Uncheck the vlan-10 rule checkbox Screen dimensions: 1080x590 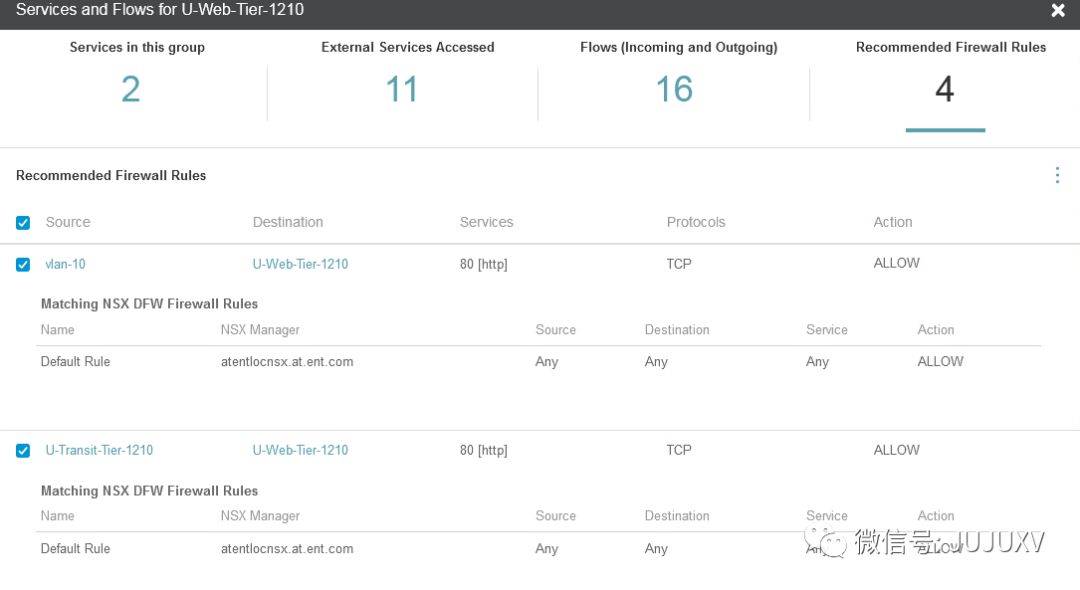click(x=23, y=265)
